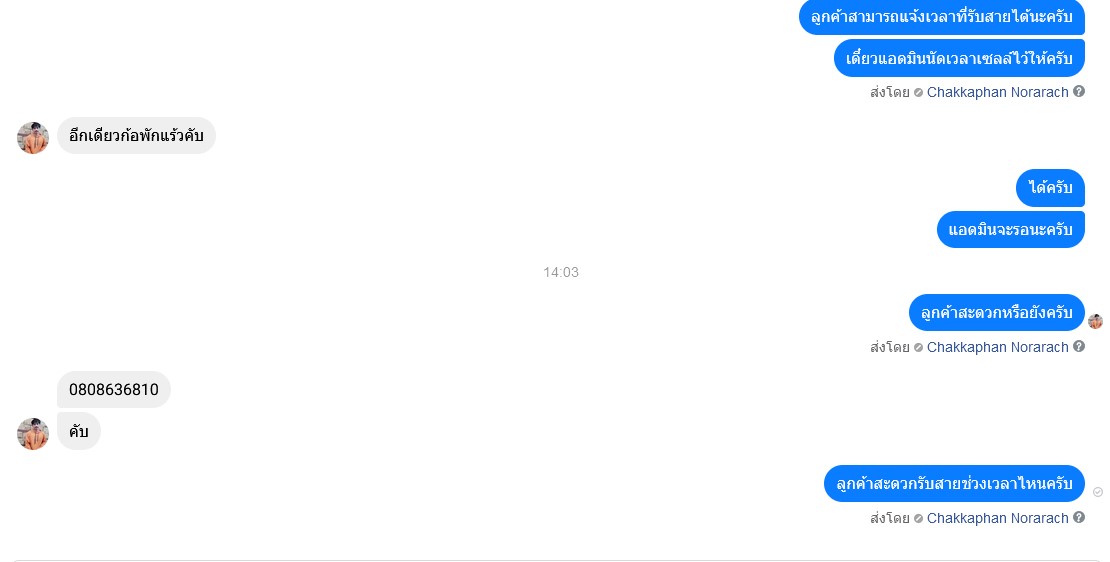
Task: Click help icon under ลูกค้าสะดวกรับสายช่วงเวลาไหนครับ message
Action: 1079,517
